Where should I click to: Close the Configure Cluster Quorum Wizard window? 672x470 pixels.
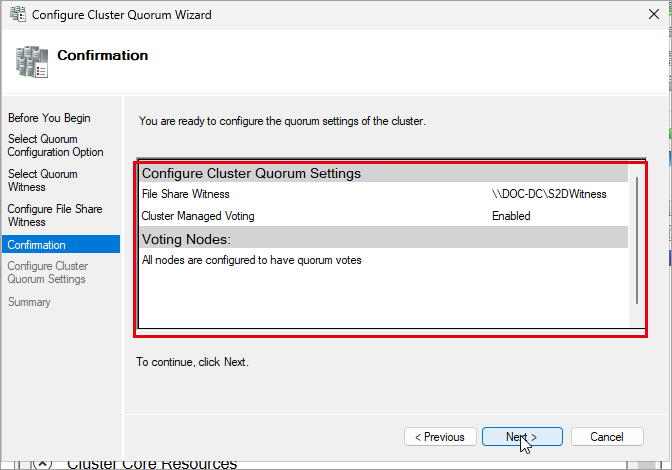pos(654,14)
